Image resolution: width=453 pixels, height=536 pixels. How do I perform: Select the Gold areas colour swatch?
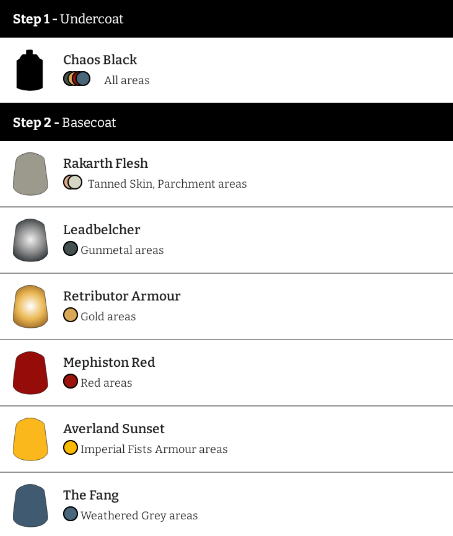click(x=70, y=315)
